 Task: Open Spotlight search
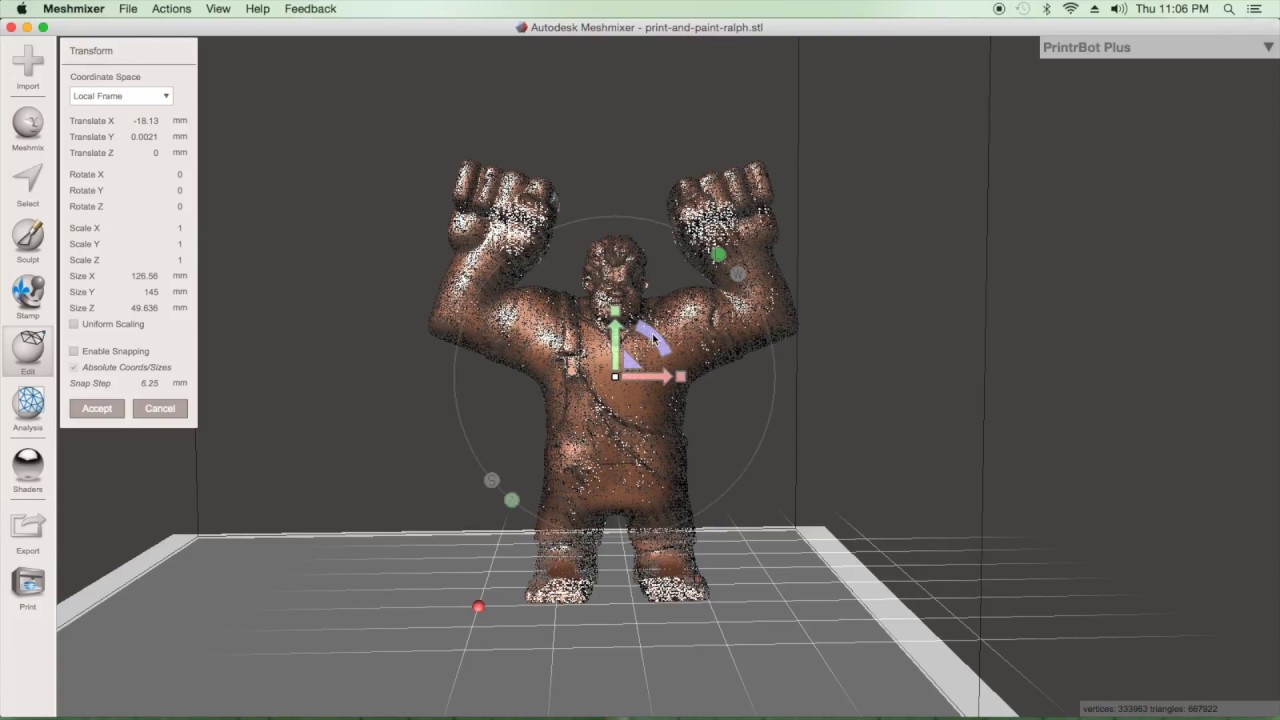point(1229,9)
